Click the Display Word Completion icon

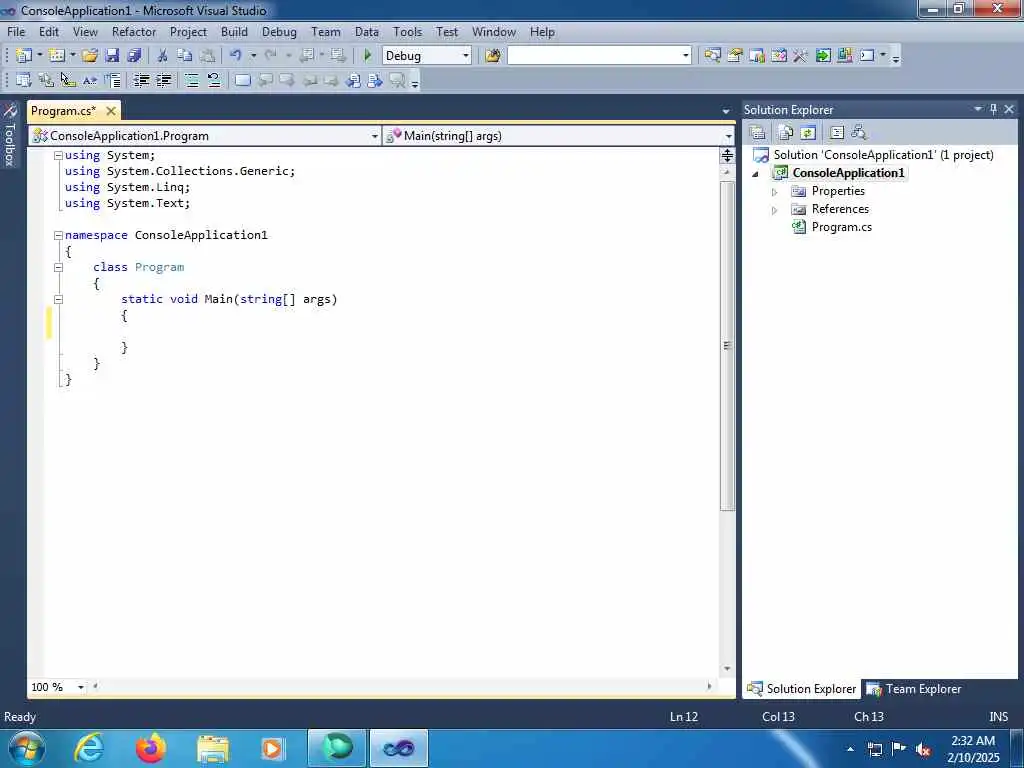[90, 80]
